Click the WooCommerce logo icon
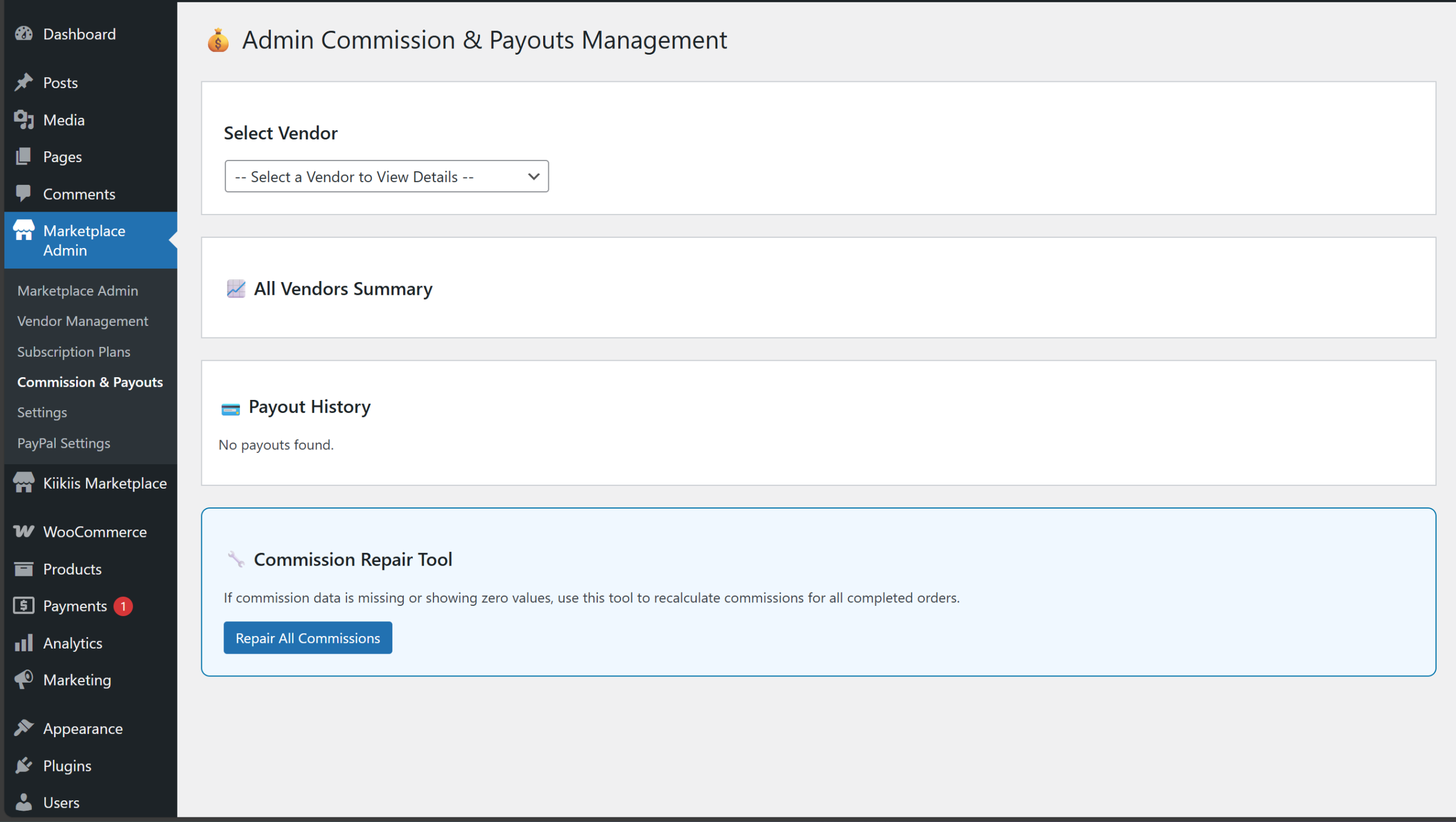 [23, 531]
